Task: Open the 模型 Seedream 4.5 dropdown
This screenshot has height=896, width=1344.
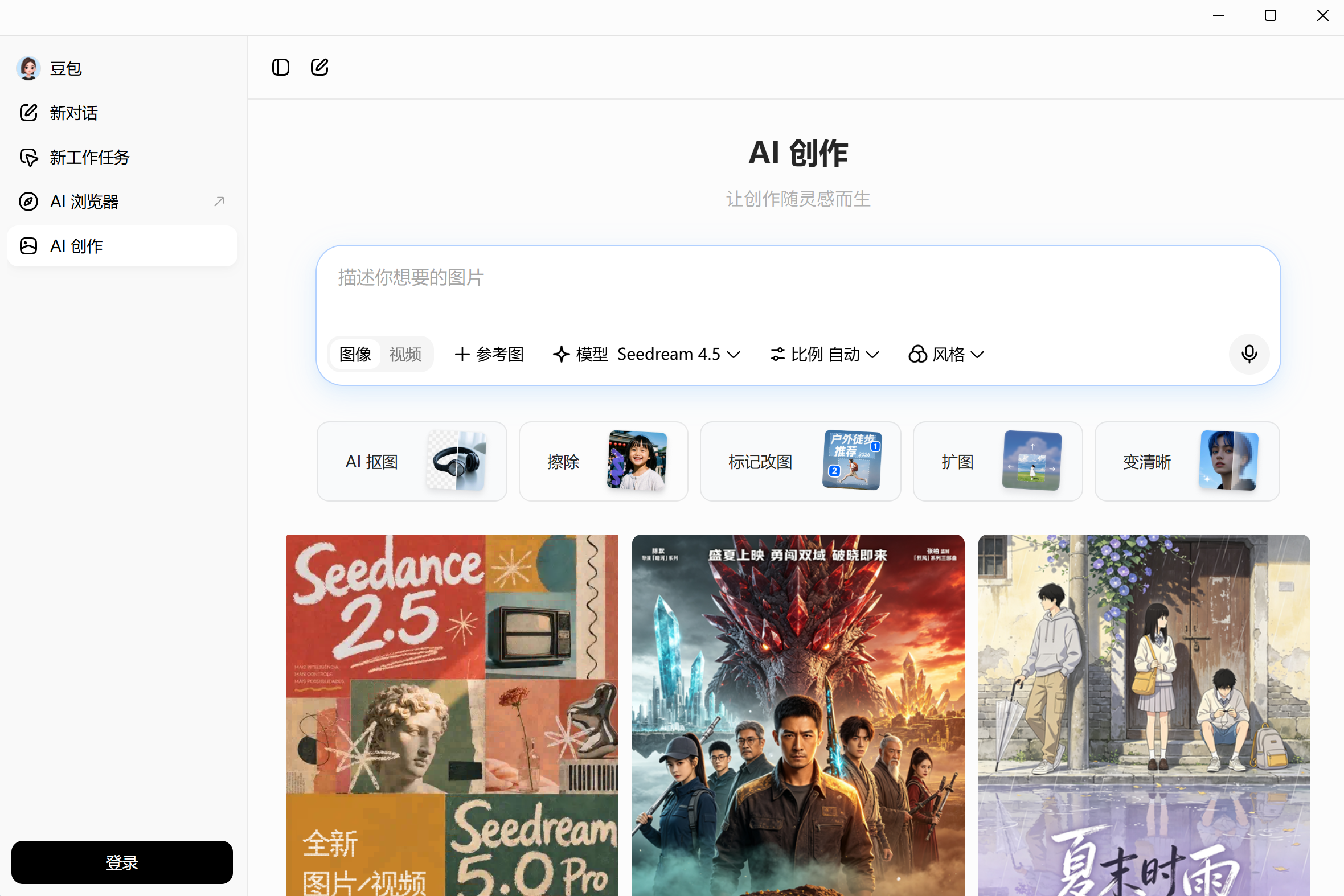Action: (646, 354)
